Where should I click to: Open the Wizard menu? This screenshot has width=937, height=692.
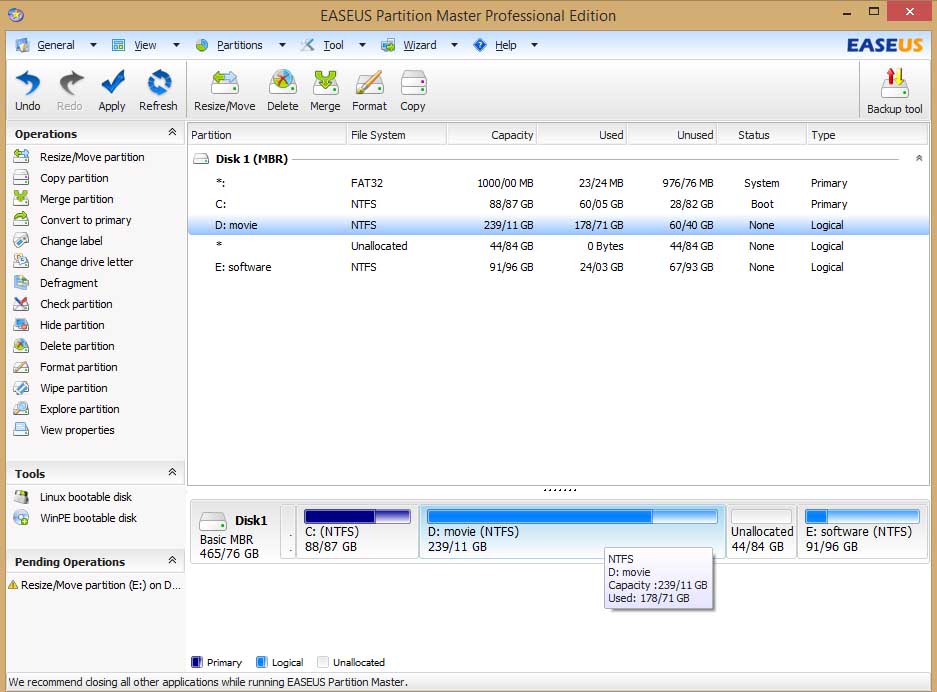(x=419, y=45)
